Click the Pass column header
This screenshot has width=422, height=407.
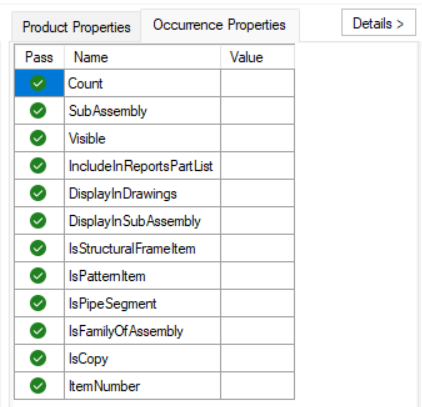(39, 57)
